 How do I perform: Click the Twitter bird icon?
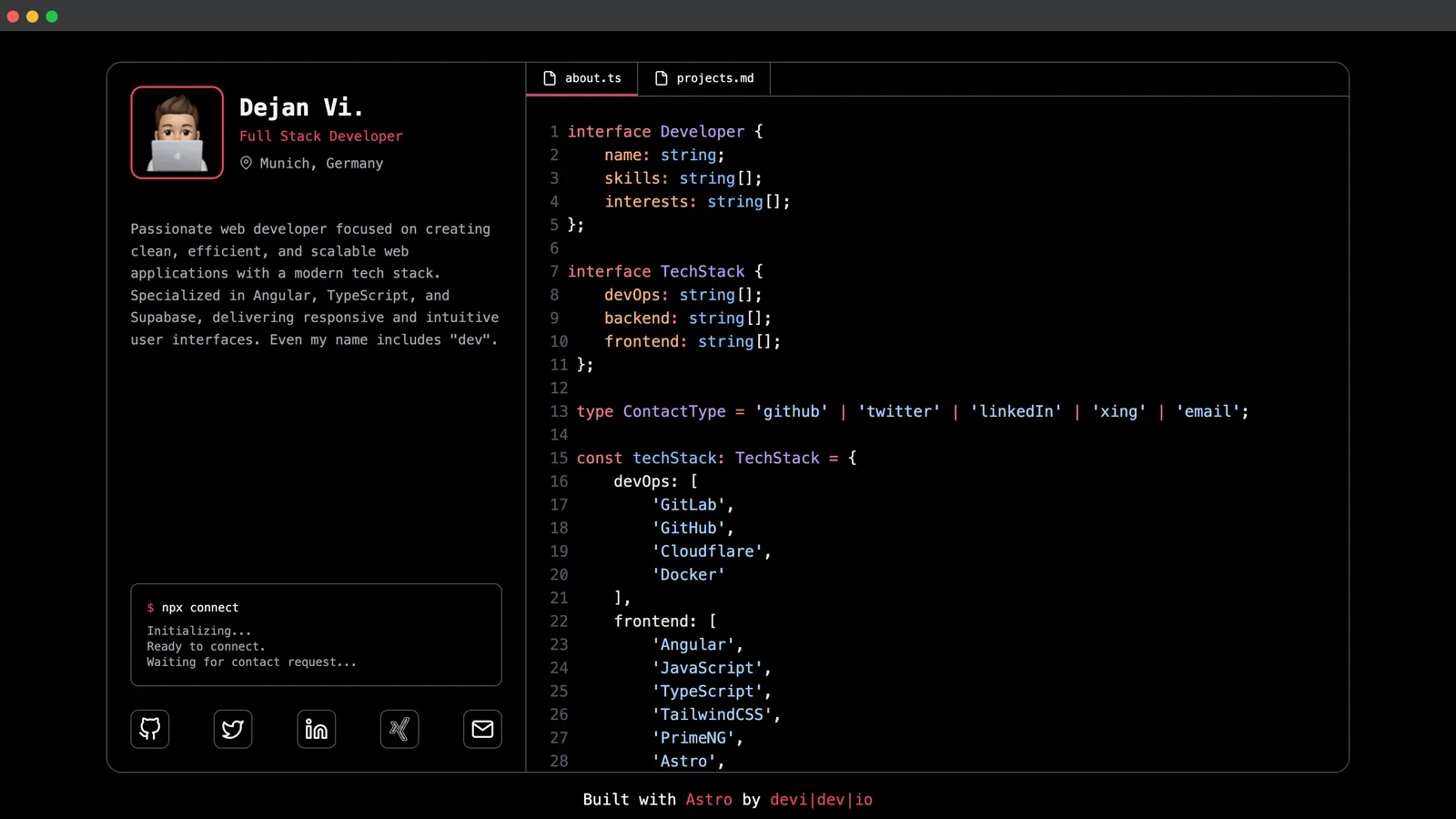point(233,729)
